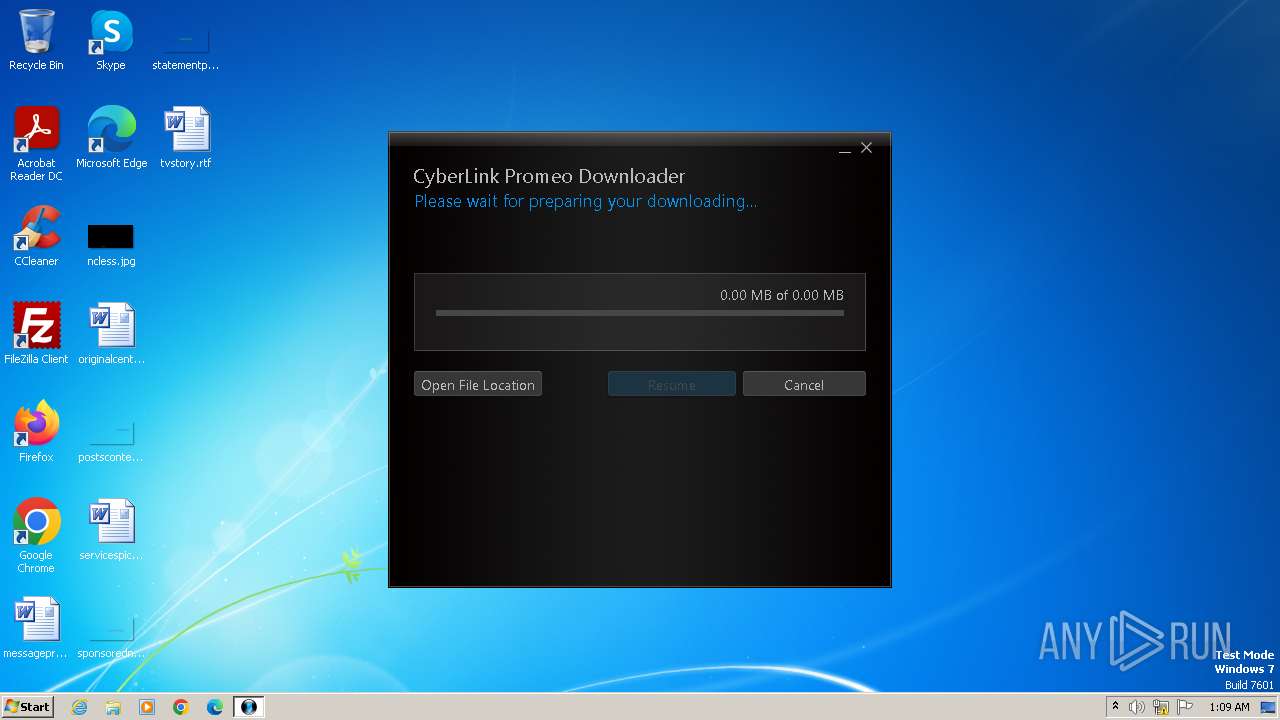Image resolution: width=1280 pixels, height=720 pixels.
Task: Select the originalcent... document
Action: (x=111, y=334)
